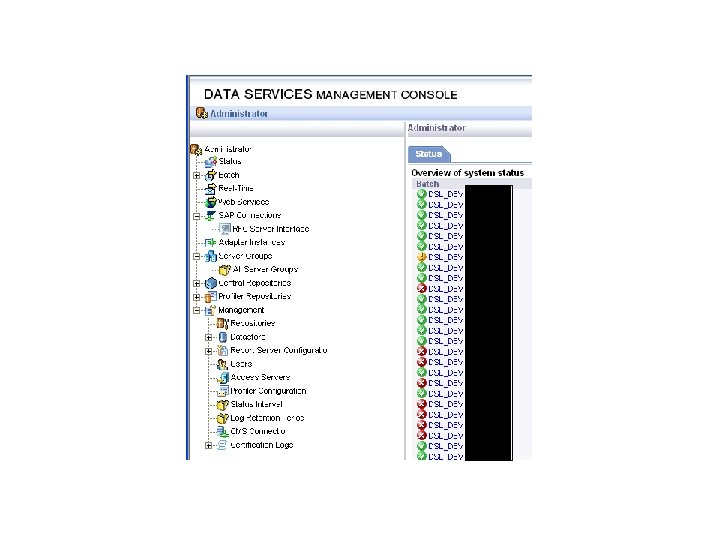Open the Status Interval item
Viewport: 720px width, 540px height.
pos(256,405)
